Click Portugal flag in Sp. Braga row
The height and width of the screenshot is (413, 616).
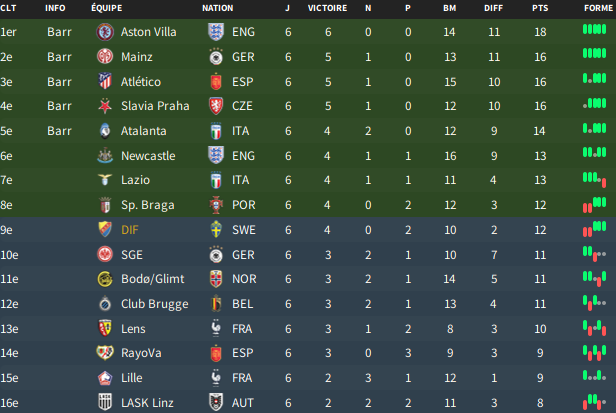[x=213, y=205]
